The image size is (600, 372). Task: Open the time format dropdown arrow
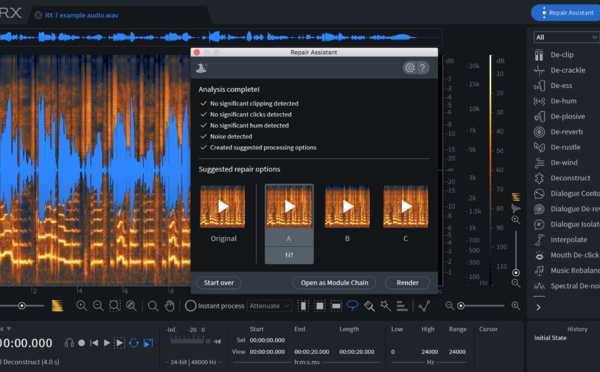click(9, 329)
